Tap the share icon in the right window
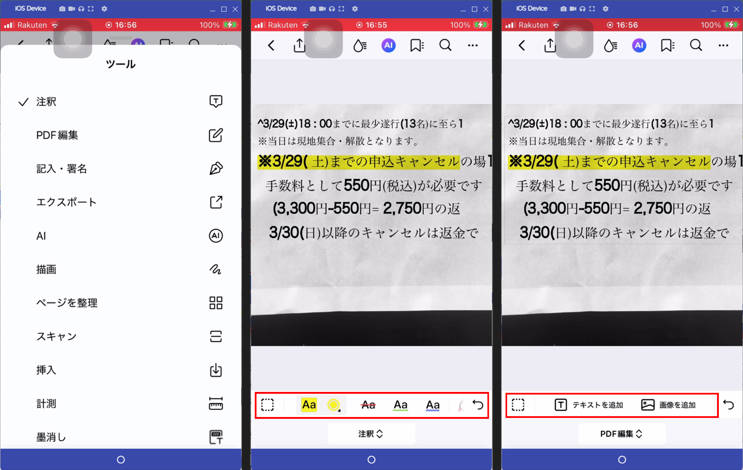The width and height of the screenshot is (743, 470). coord(550,45)
